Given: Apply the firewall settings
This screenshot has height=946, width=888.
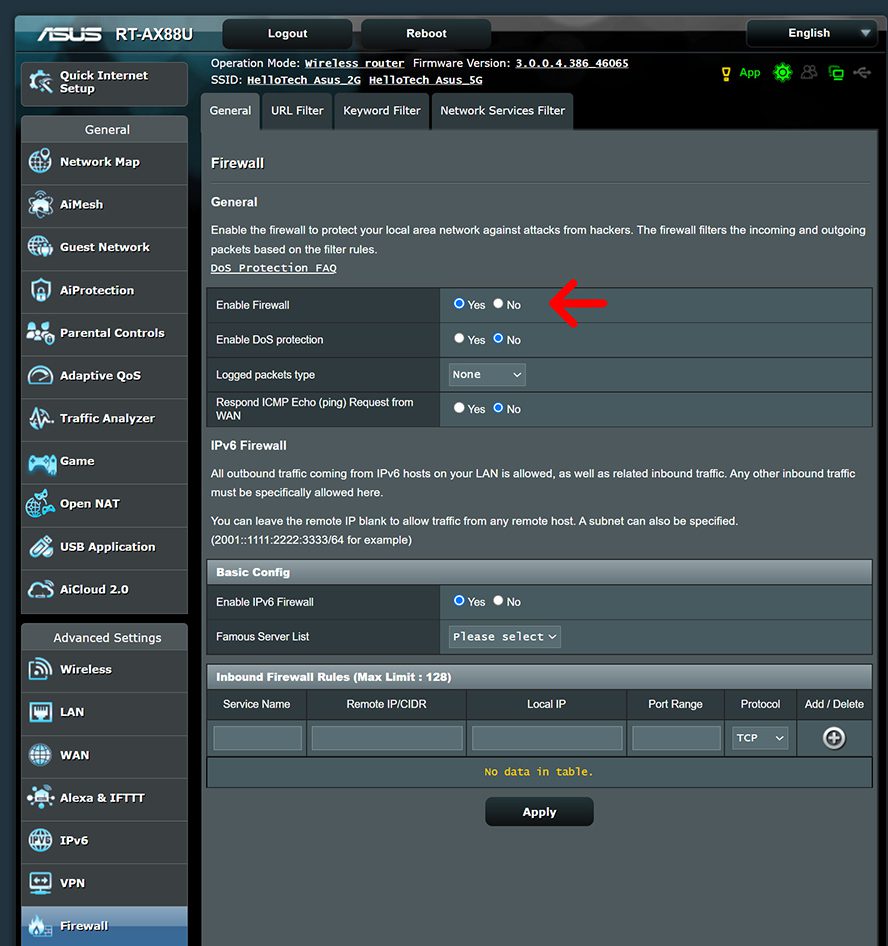Looking at the screenshot, I should coord(539,811).
